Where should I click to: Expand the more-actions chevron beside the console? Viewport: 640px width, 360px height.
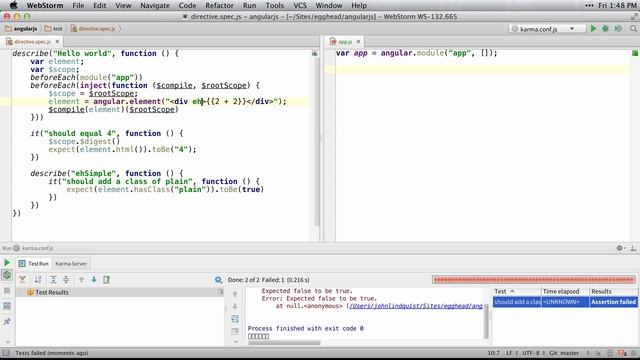coord(236,342)
